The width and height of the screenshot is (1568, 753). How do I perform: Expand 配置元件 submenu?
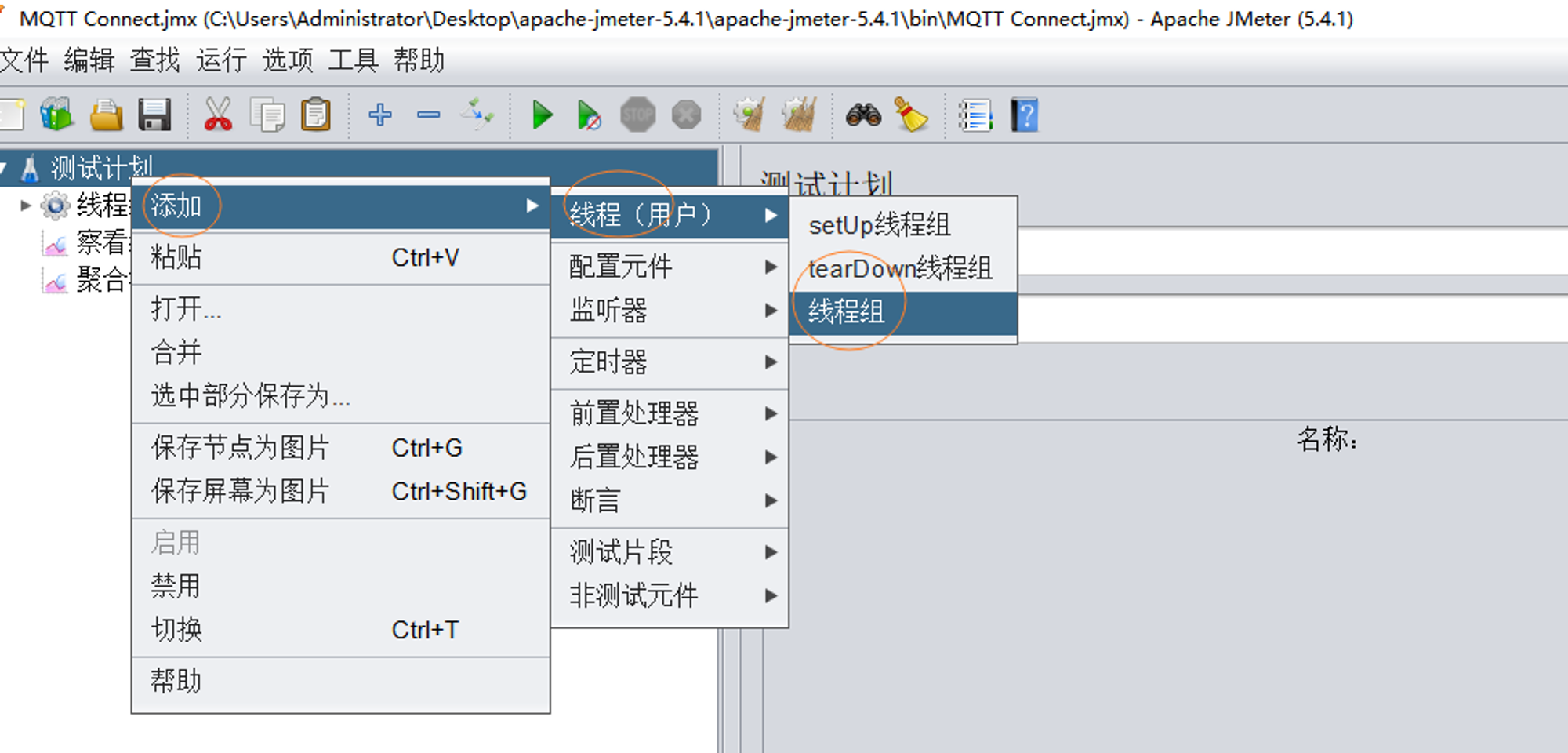click(670, 267)
